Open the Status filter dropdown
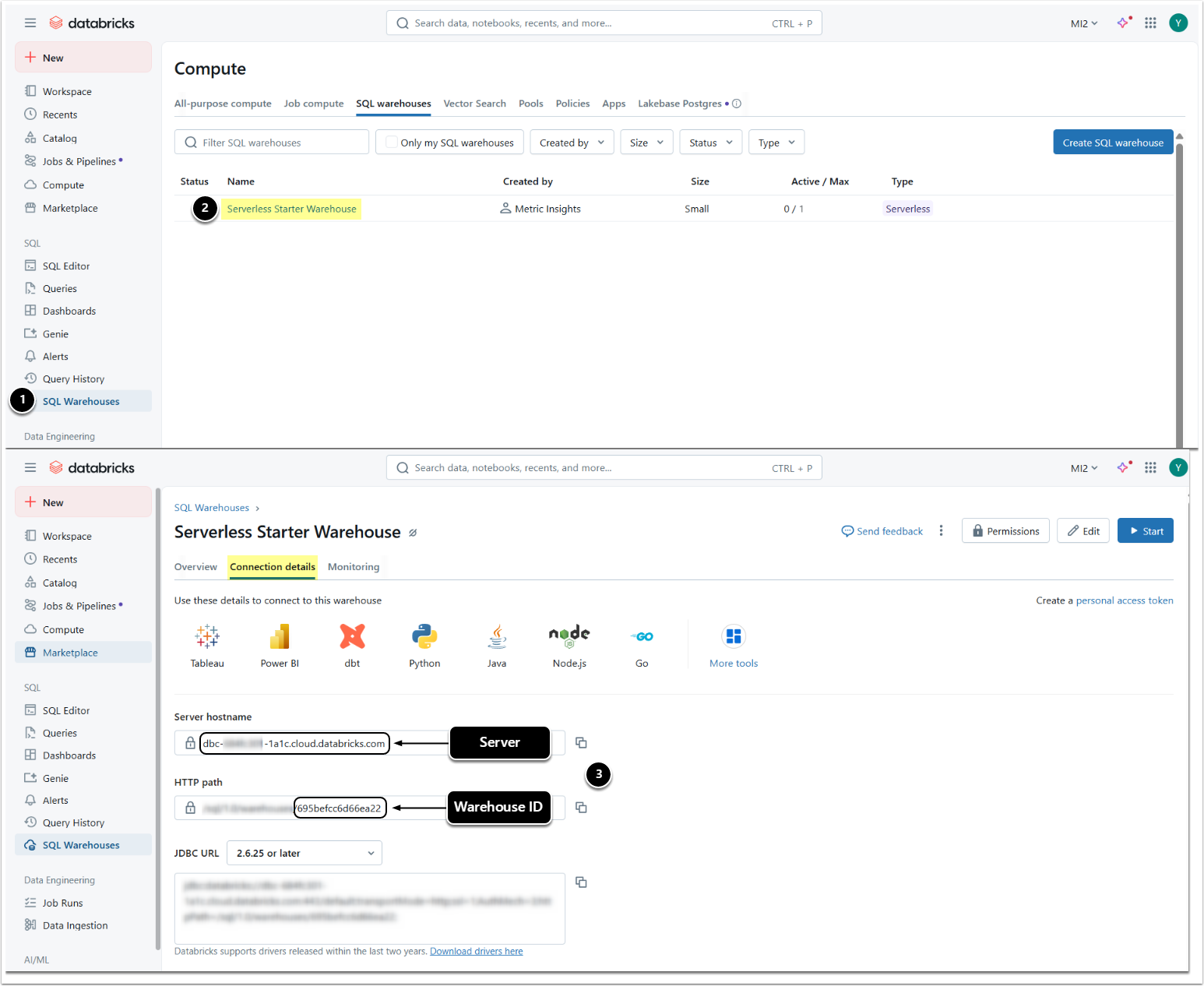 [711, 143]
